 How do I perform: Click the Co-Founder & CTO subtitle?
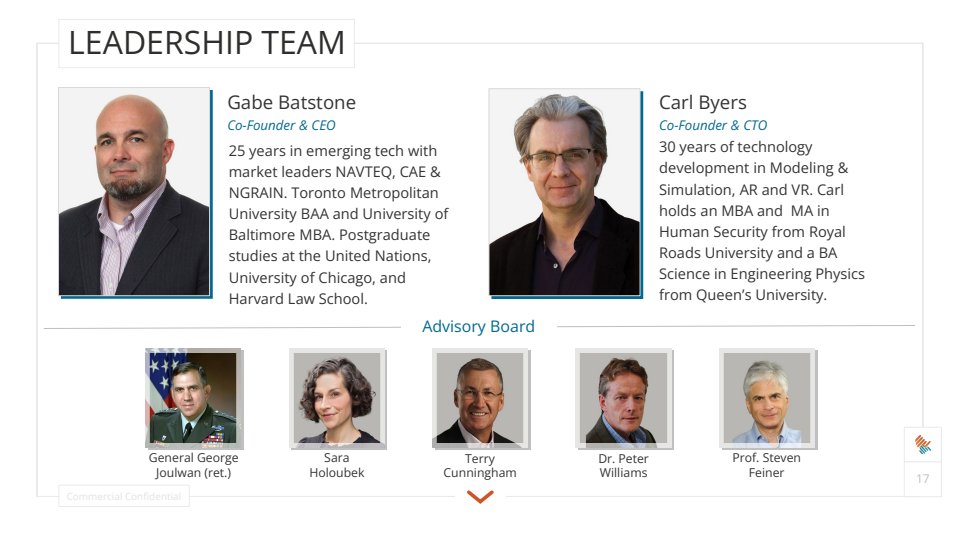713,126
